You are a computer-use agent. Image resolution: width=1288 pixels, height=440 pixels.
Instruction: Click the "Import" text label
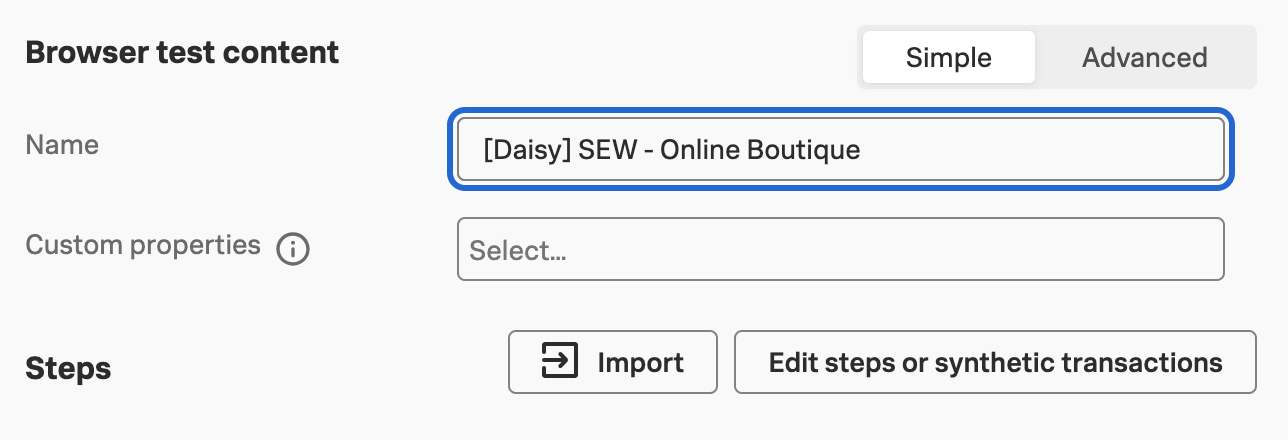(640, 362)
